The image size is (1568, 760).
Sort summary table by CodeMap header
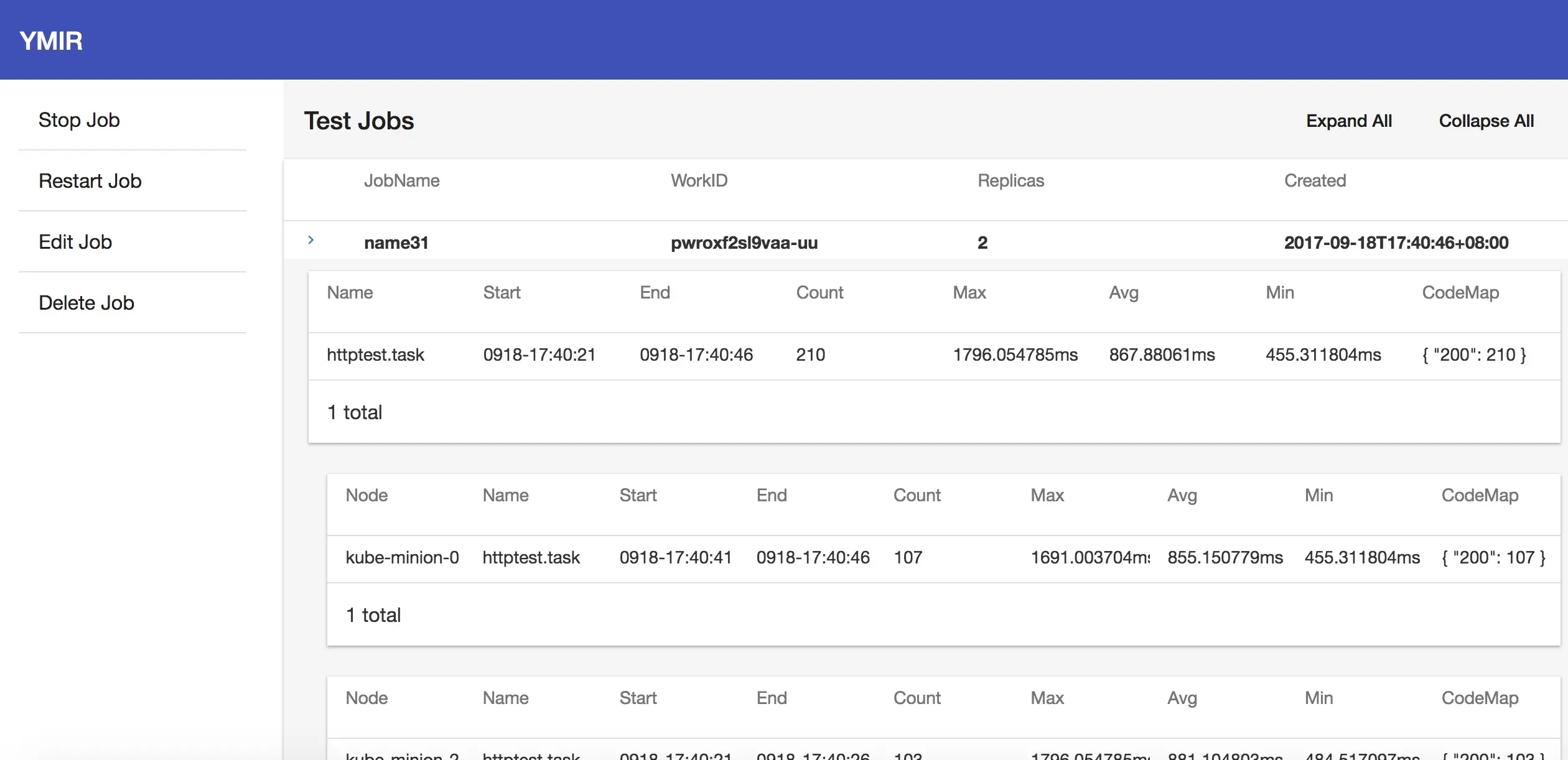1460,292
